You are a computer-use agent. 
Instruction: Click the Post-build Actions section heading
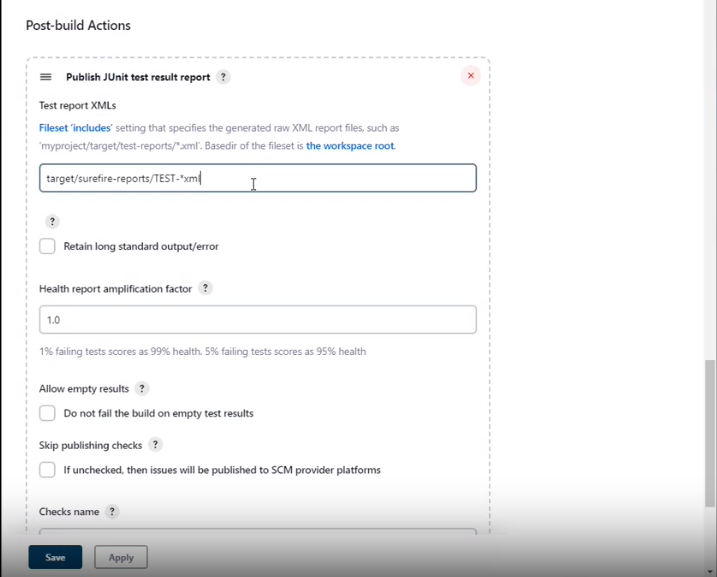[78, 25]
